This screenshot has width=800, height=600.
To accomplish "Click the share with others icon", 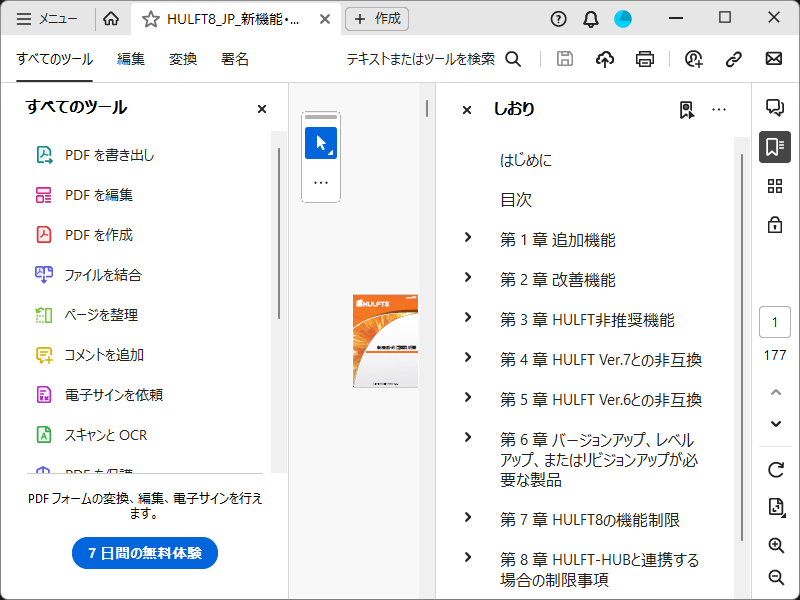I will tap(694, 59).
